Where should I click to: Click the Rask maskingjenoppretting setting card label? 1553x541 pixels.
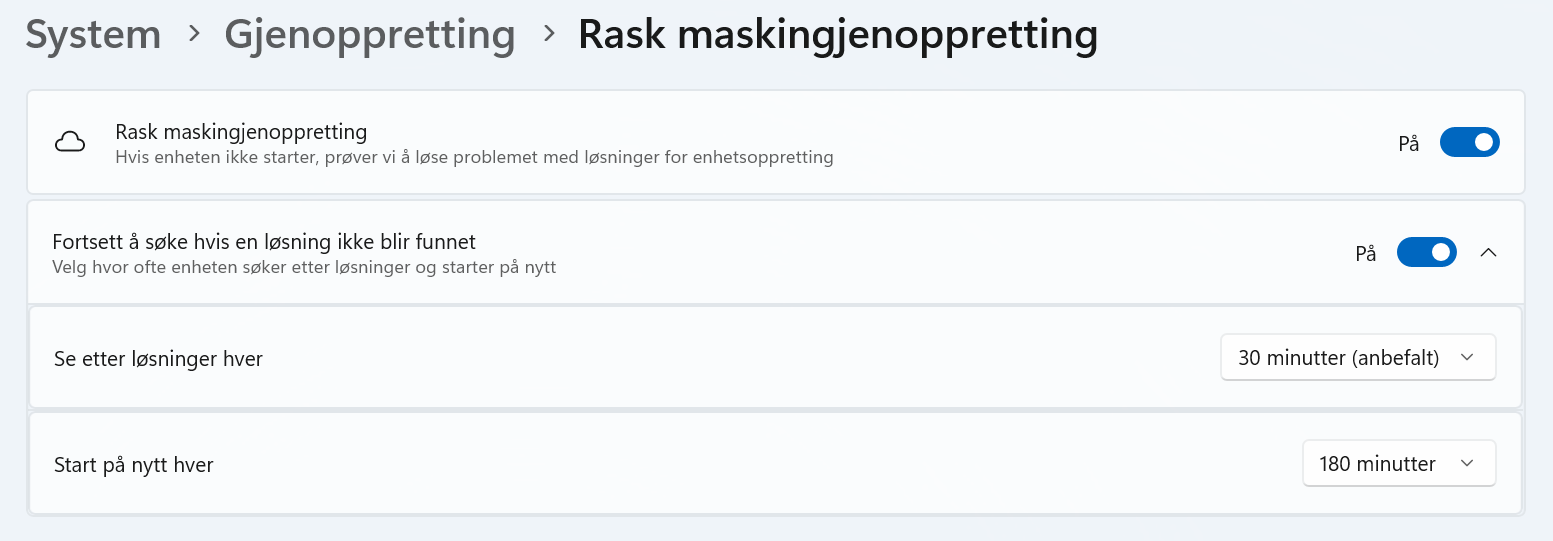(x=242, y=132)
